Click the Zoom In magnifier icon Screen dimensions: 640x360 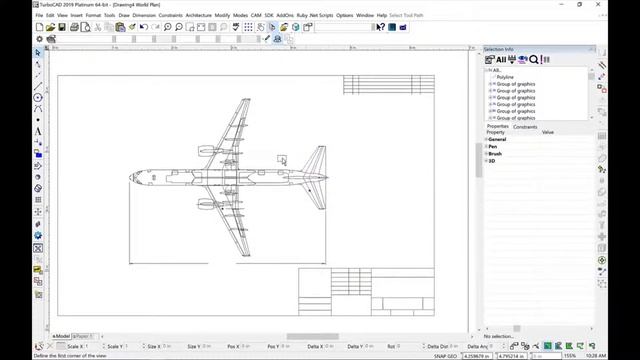pyautogui.click(x=167, y=27)
